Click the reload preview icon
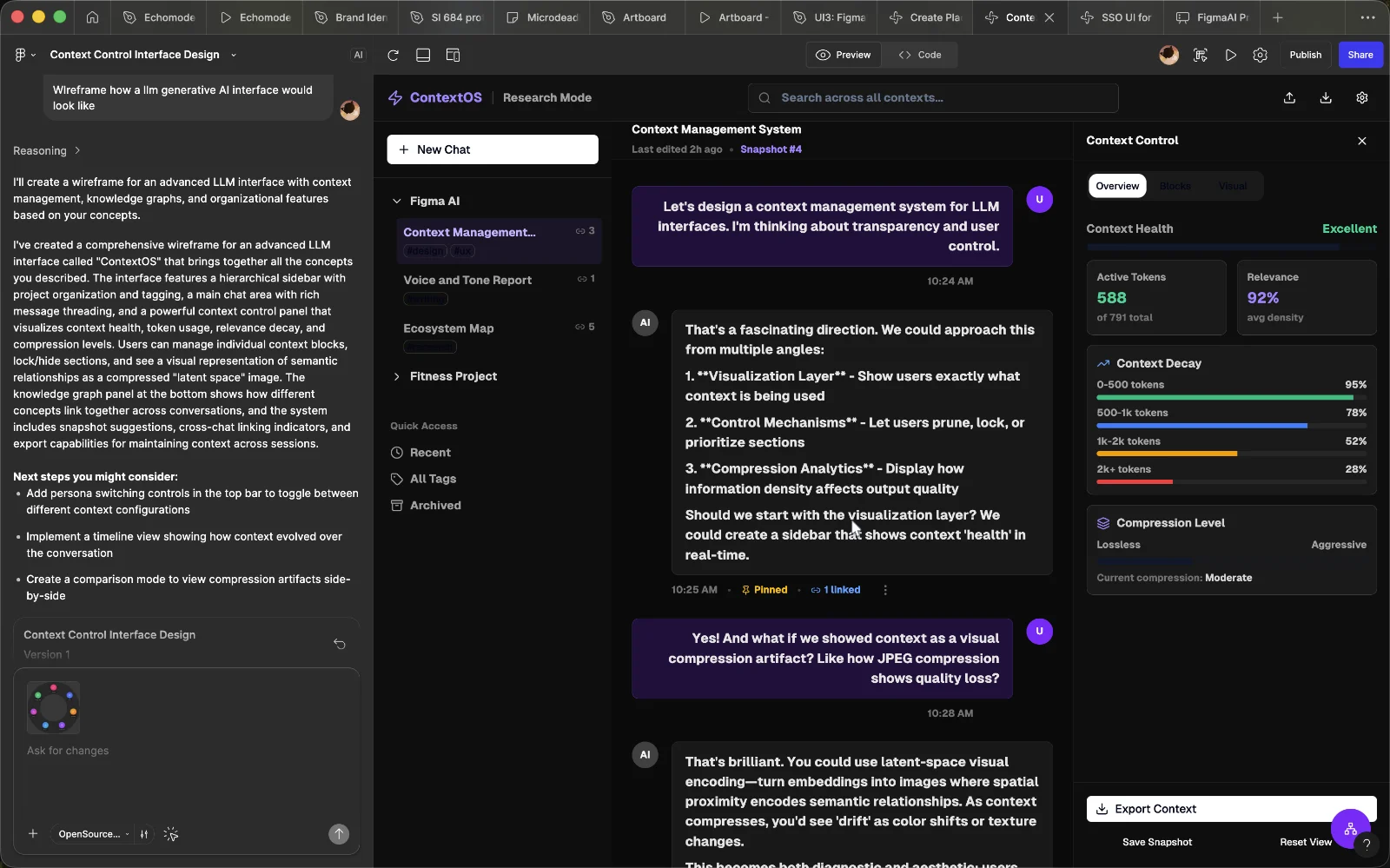The height and width of the screenshot is (868, 1390). tap(393, 55)
